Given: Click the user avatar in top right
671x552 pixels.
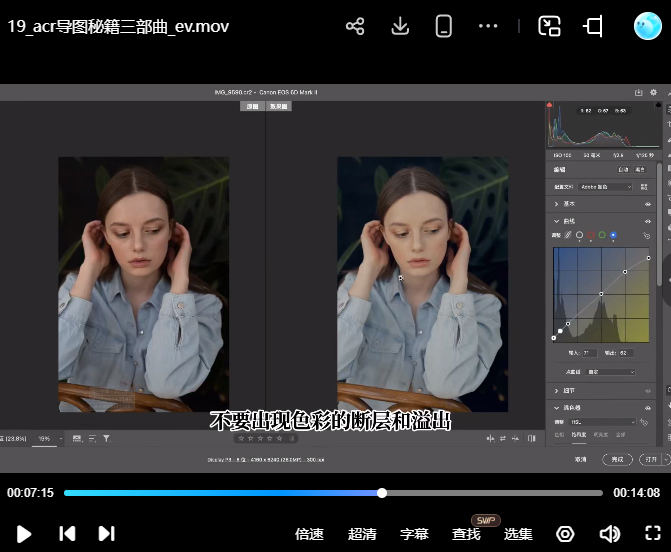Looking at the screenshot, I should [648, 27].
